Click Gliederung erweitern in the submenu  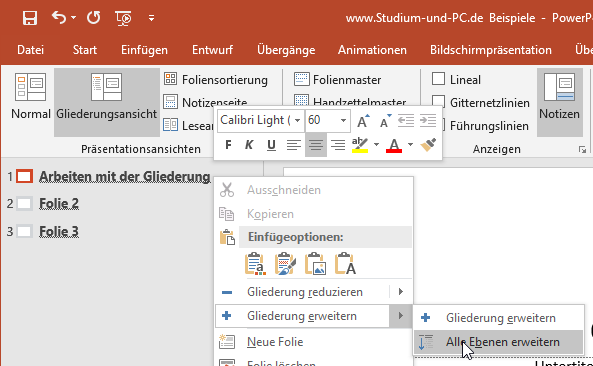pyautogui.click(x=499, y=318)
